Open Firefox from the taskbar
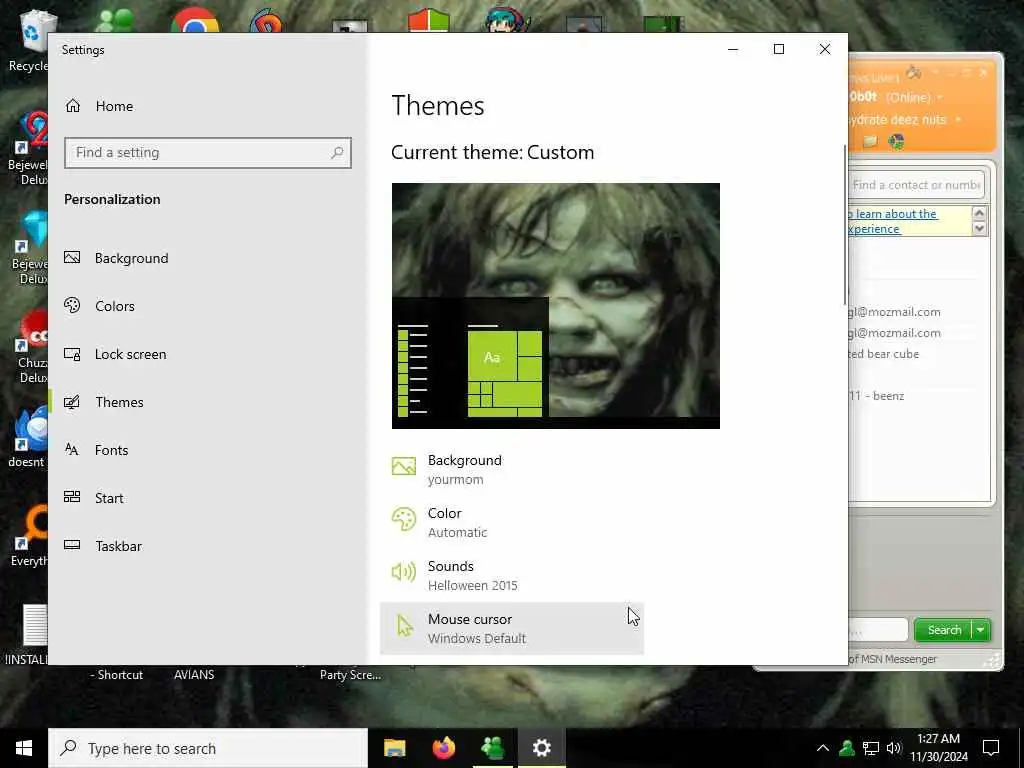This screenshot has height=768, width=1024. (444, 748)
